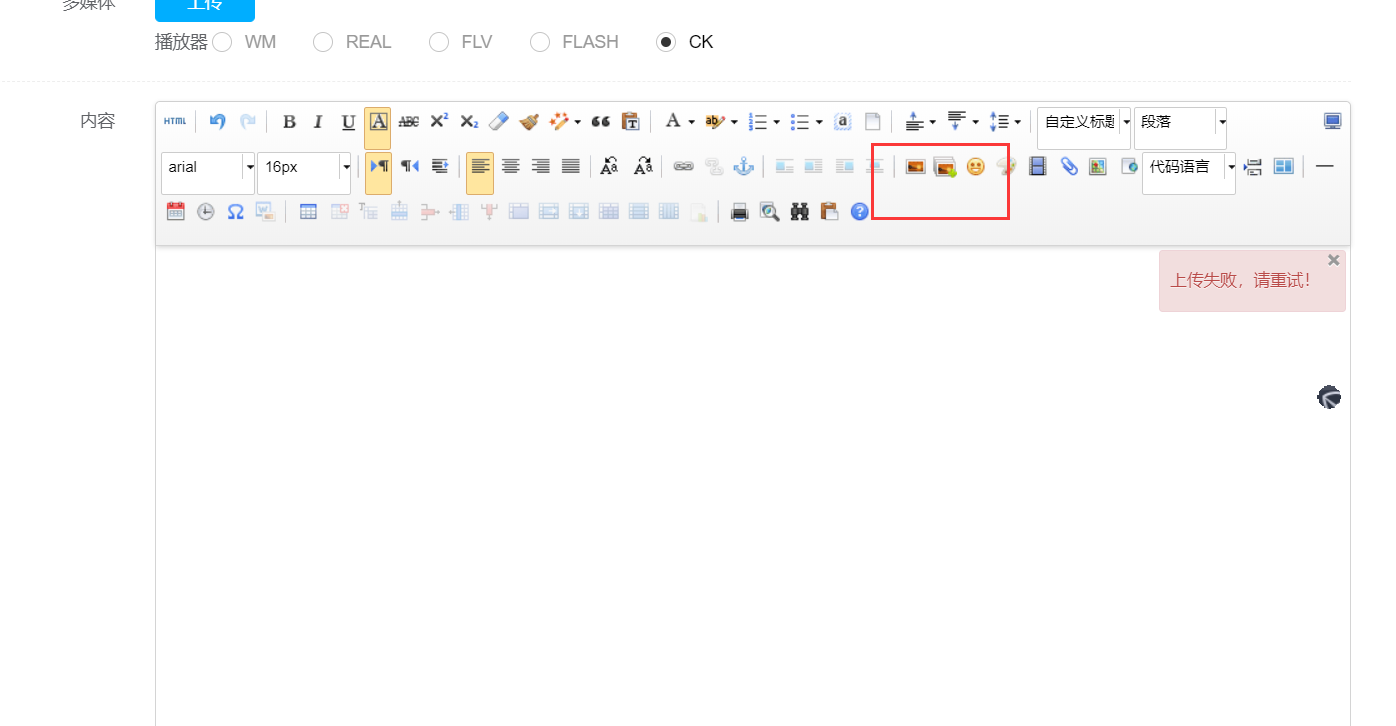This screenshot has width=1396, height=726.
Task: Make text subscript
Action: [469, 122]
